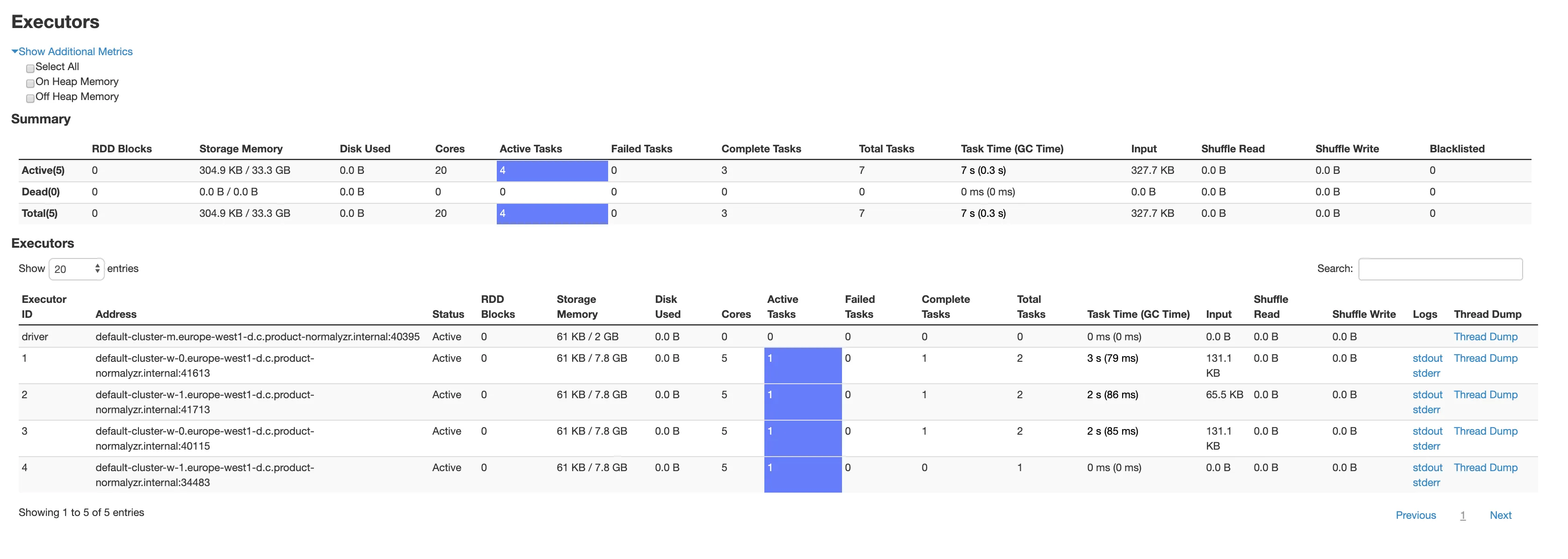Check the Select All checkbox
Screen dimensions: 1568x559
tap(30, 68)
